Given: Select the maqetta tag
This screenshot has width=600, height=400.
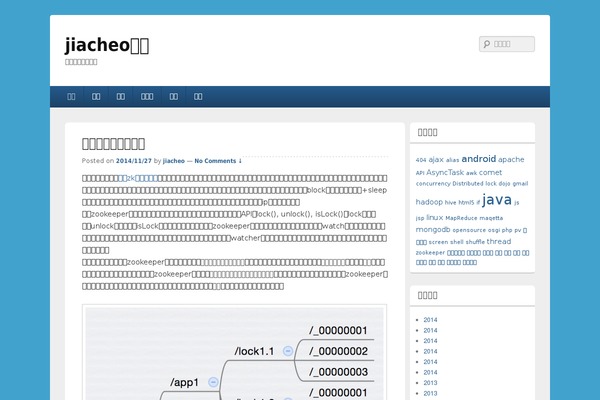Looking at the screenshot, I should coord(491,218).
